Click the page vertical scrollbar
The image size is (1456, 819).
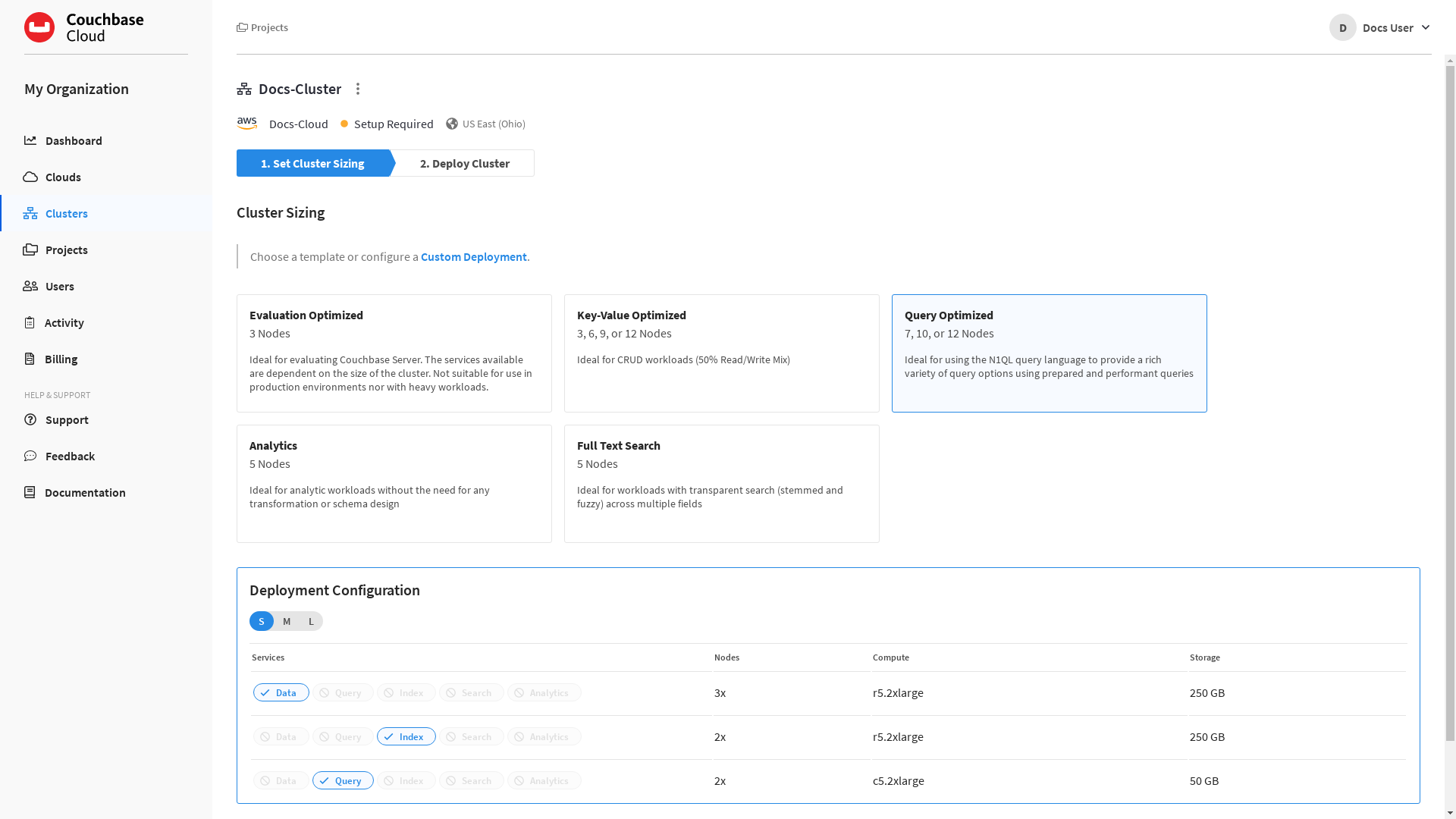pos(1450,402)
